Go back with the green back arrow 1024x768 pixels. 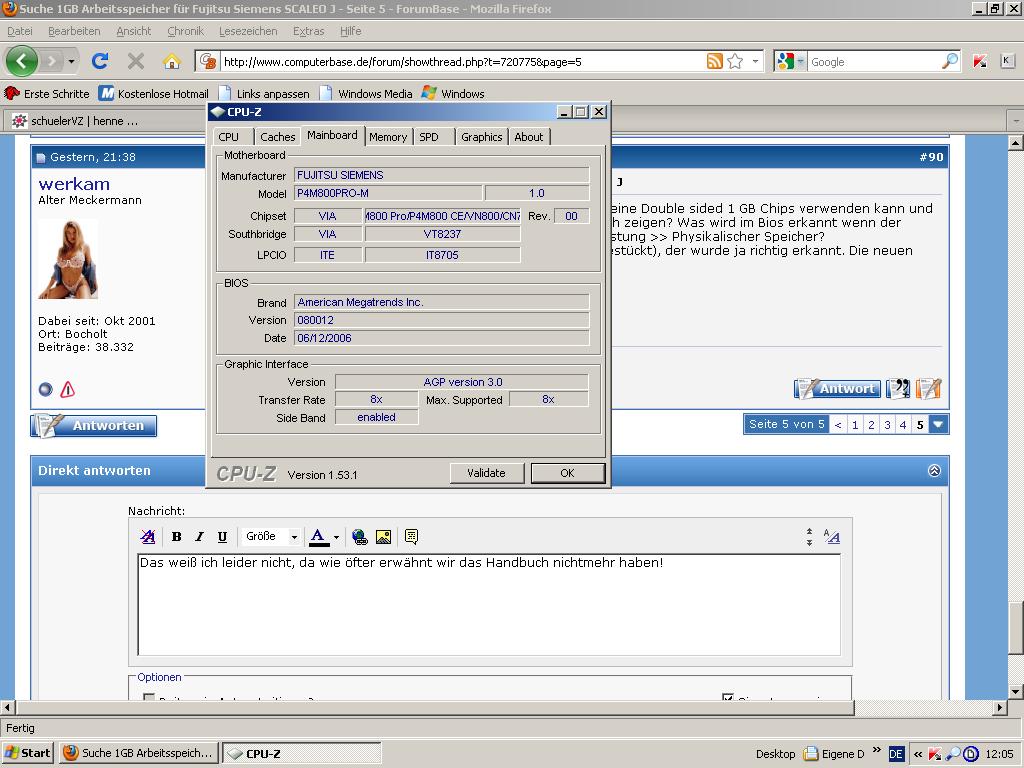(22, 61)
